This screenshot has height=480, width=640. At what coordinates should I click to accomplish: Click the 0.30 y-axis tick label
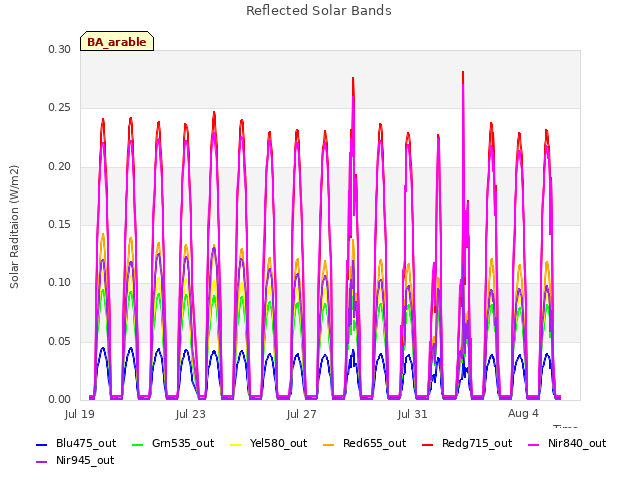coord(60,49)
